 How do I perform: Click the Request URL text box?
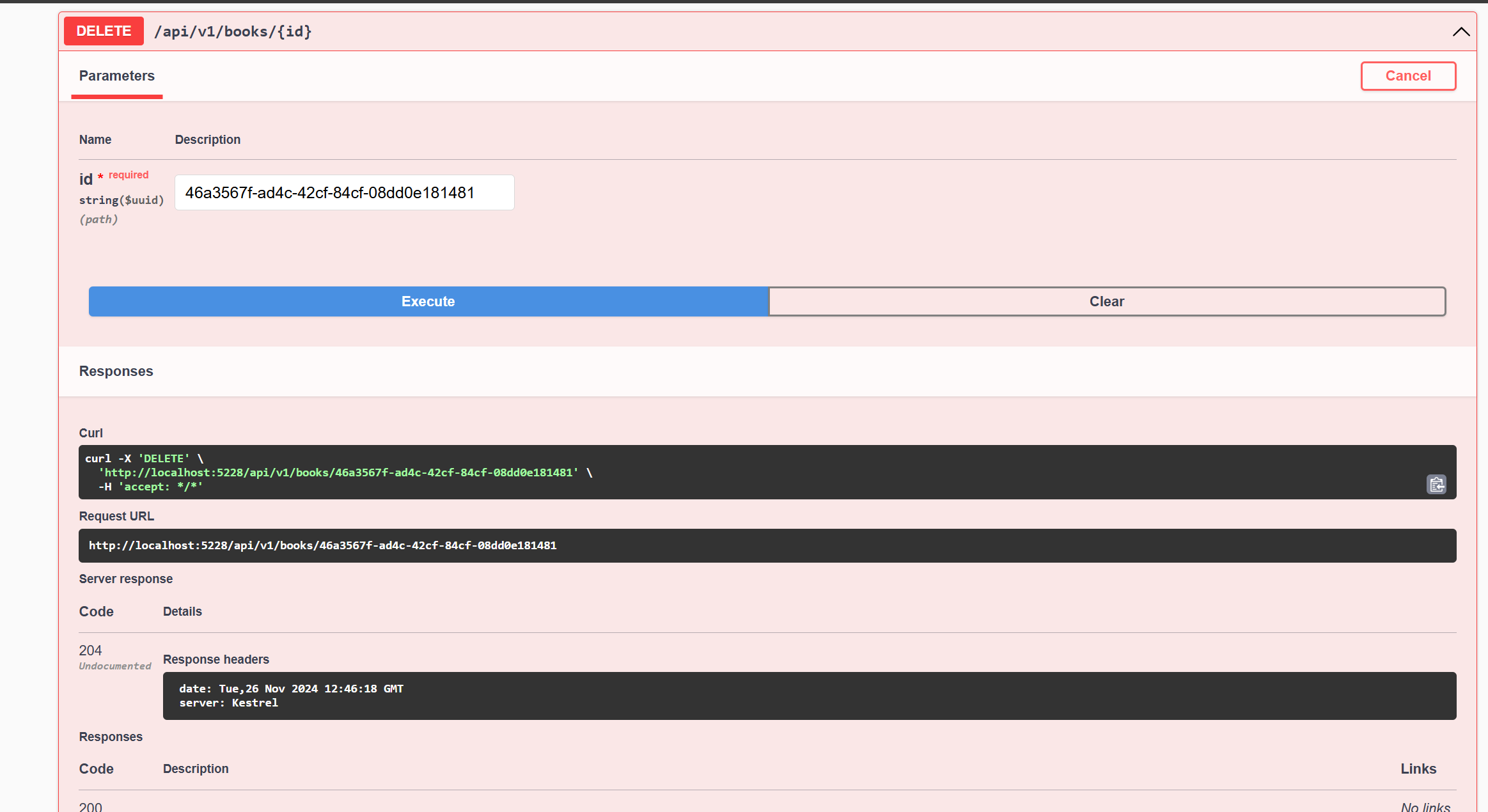[x=767, y=545]
